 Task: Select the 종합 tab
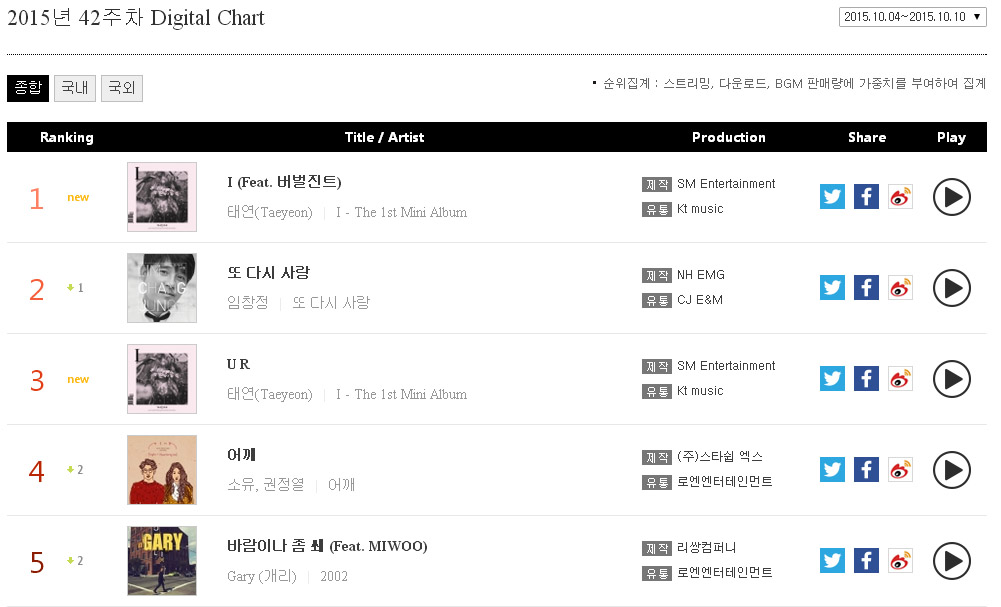28,88
